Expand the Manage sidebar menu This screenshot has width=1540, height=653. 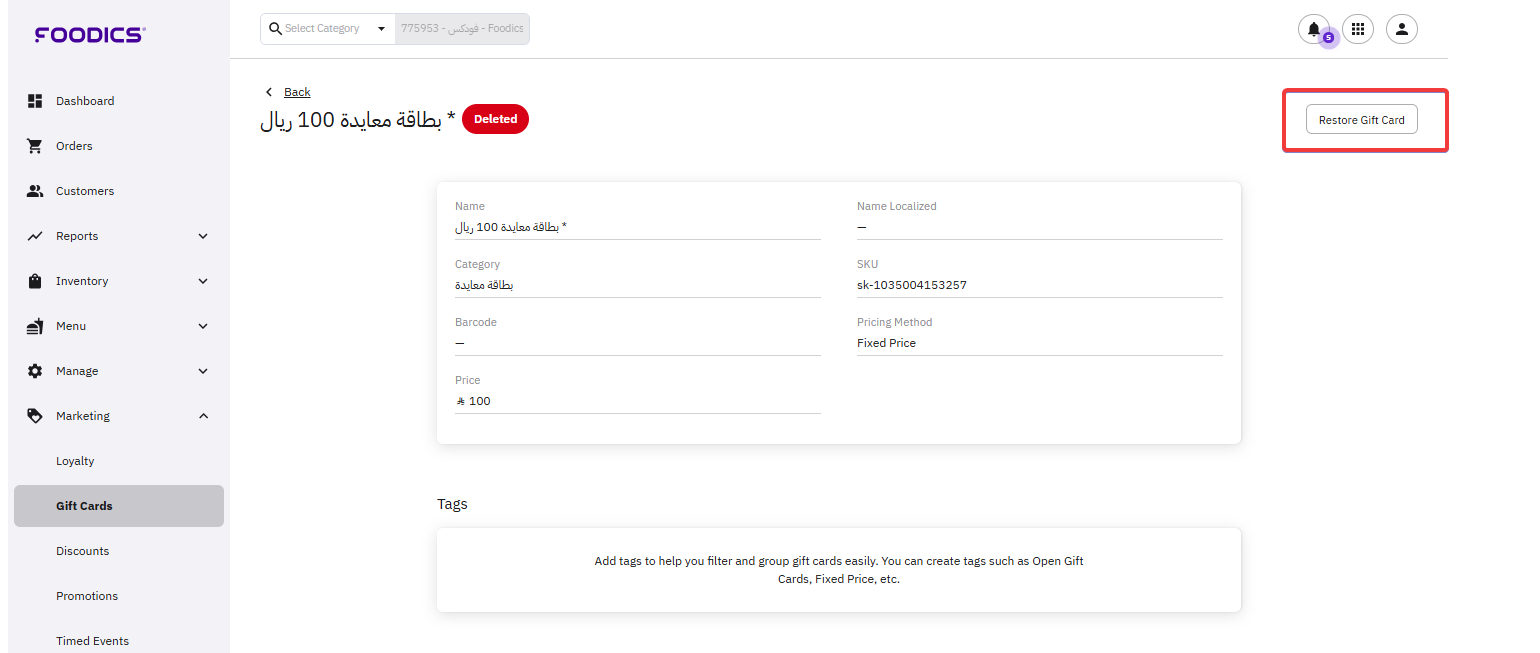click(x=118, y=371)
